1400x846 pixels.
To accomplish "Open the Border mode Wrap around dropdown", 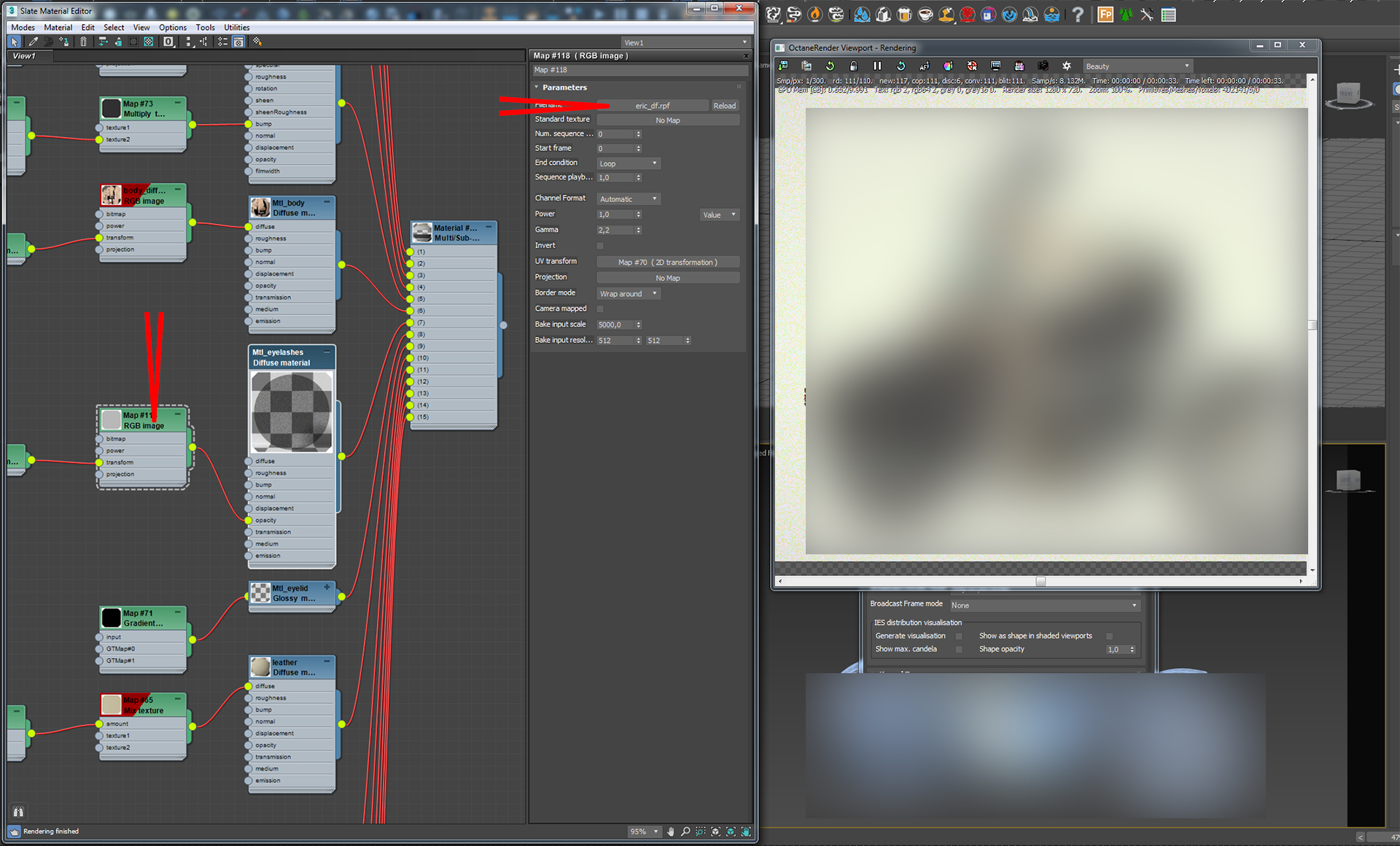I will (629, 294).
